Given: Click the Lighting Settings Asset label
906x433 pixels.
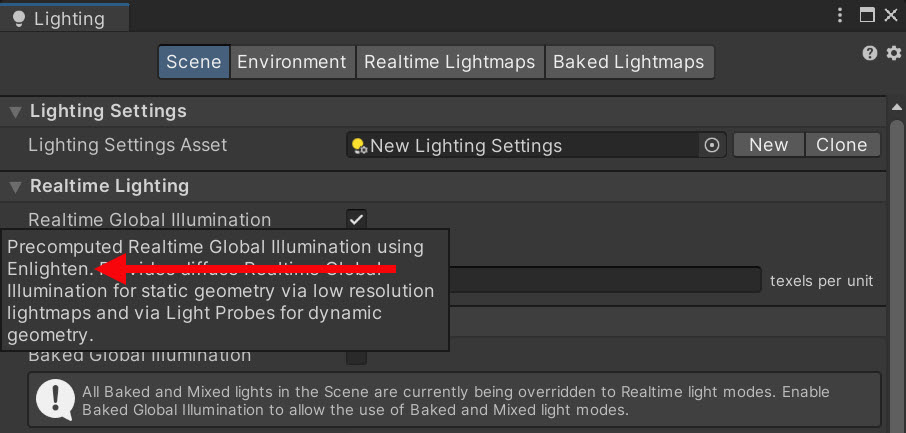Looking at the screenshot, I should [x=128, y=145].
